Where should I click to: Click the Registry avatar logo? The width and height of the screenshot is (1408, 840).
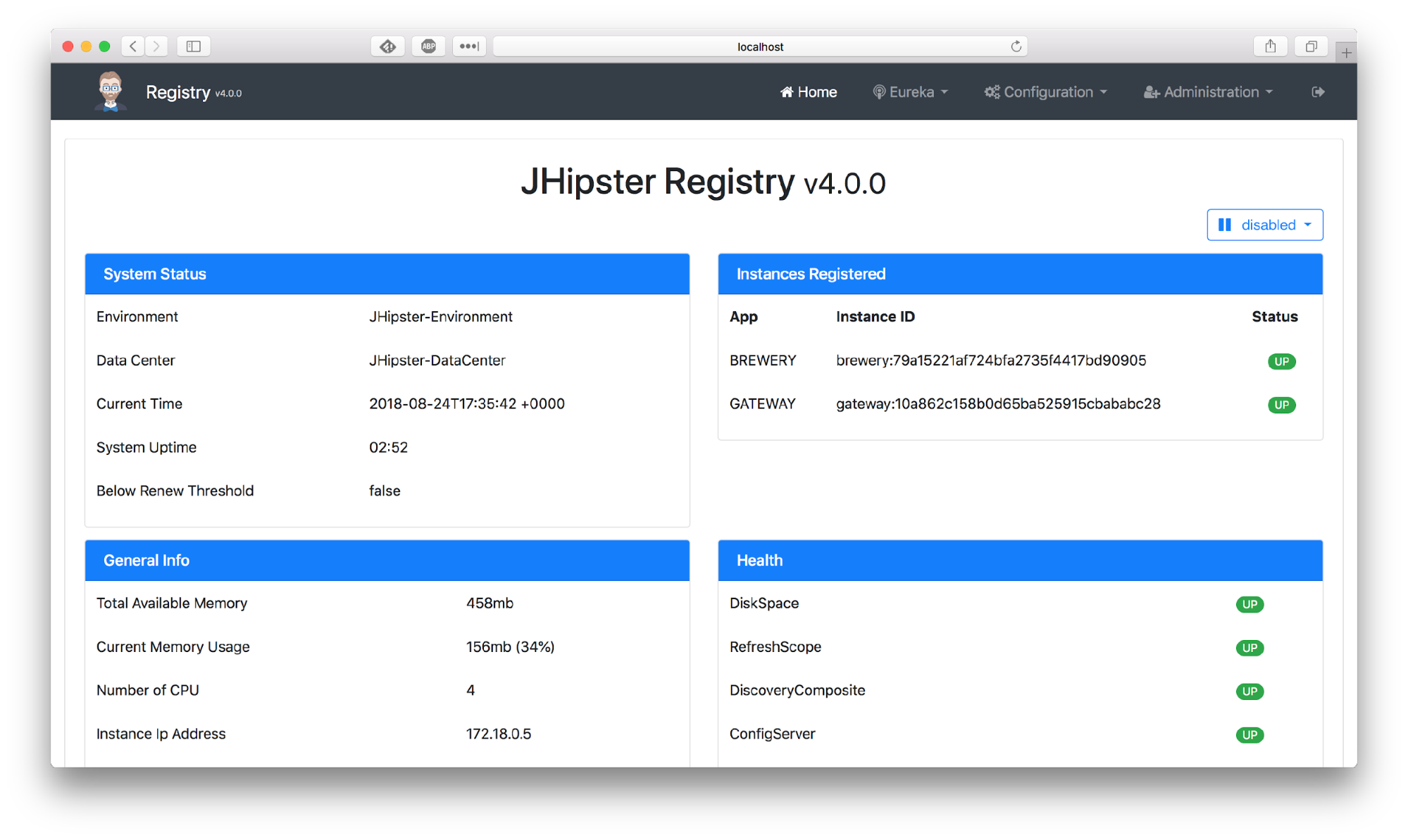click(x=109, y=91)
